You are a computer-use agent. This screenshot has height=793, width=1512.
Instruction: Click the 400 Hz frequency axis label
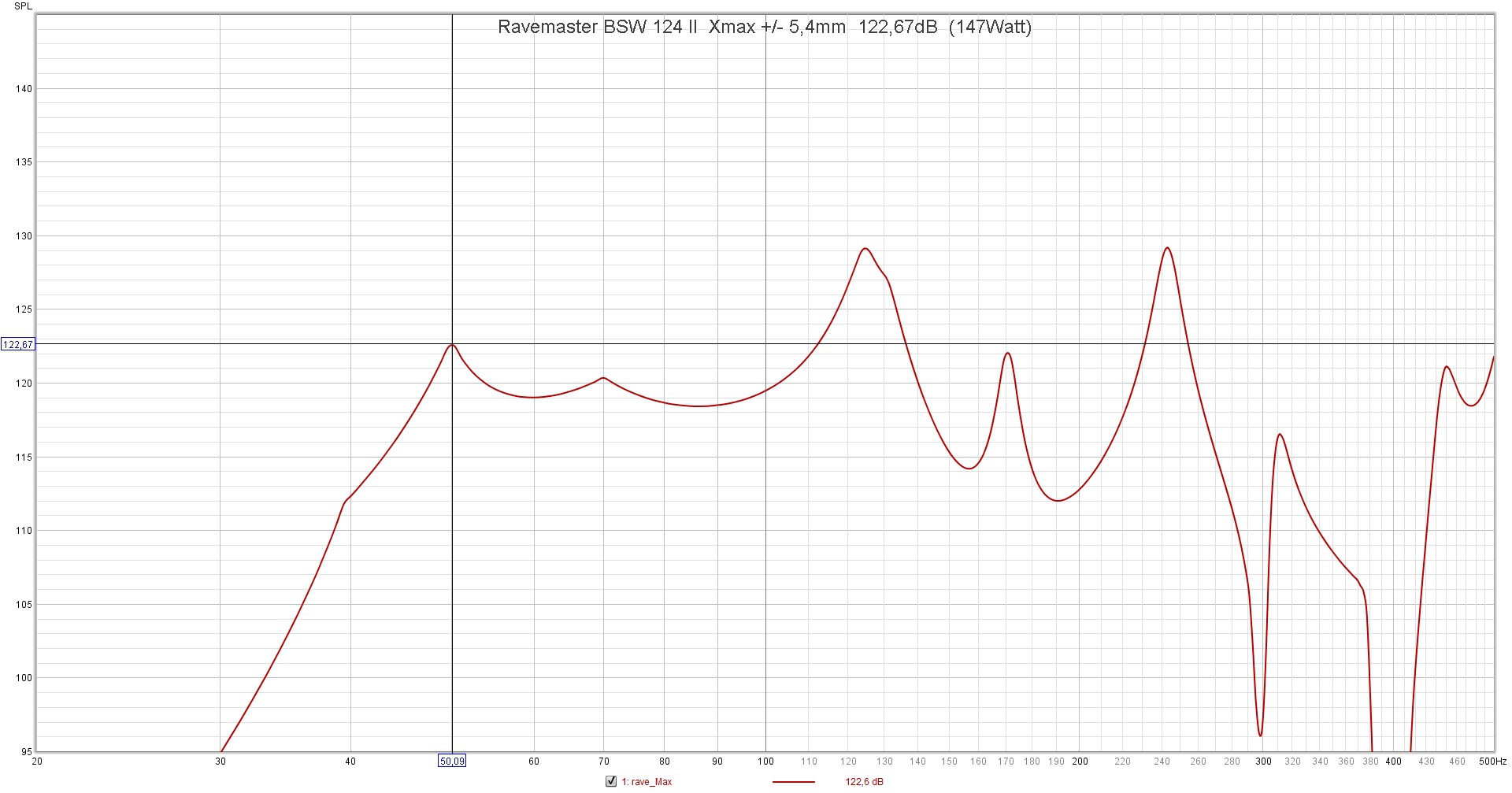click(1394, 762)
